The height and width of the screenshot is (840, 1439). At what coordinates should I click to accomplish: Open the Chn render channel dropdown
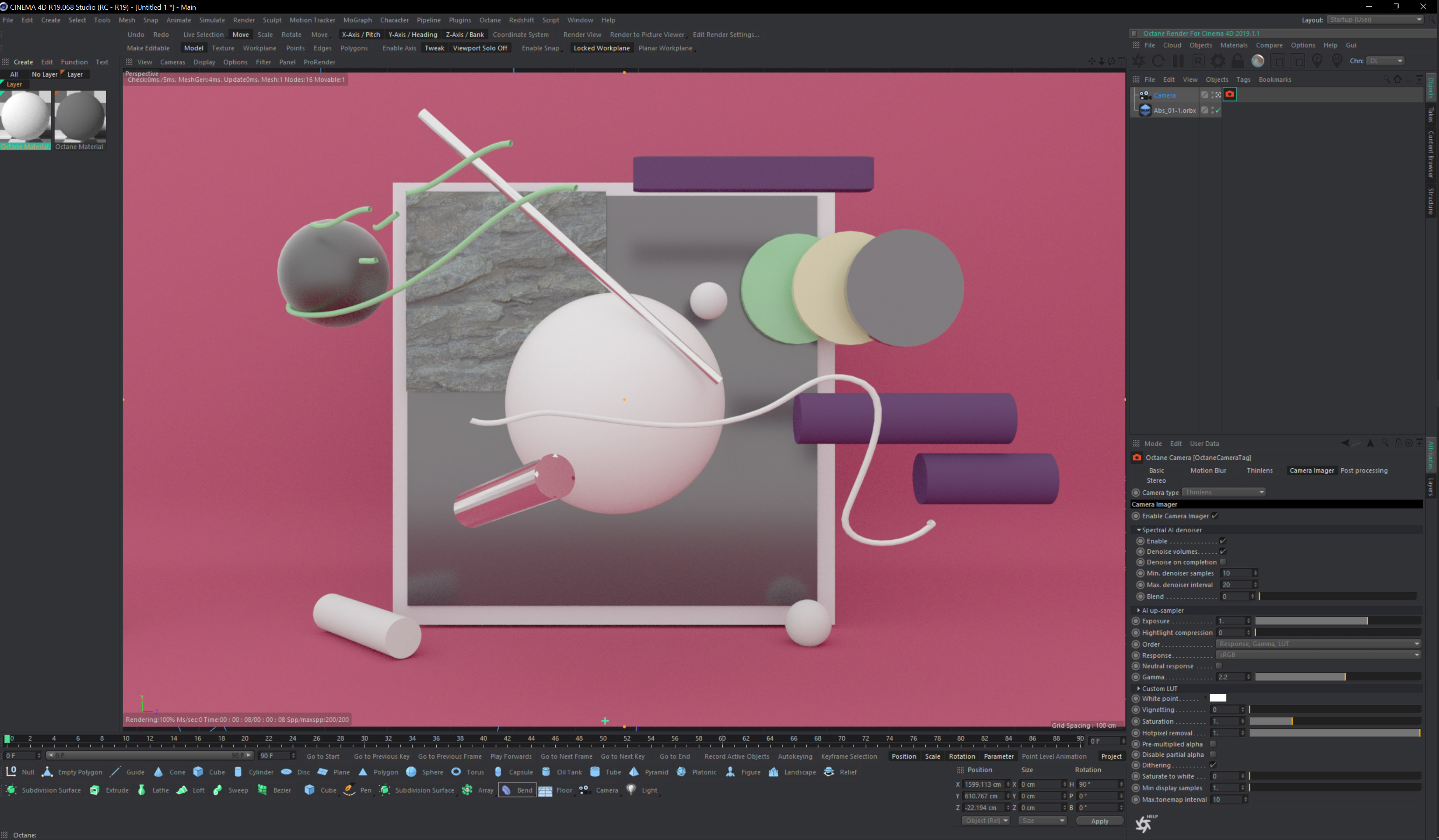(x=1385, y=61)
